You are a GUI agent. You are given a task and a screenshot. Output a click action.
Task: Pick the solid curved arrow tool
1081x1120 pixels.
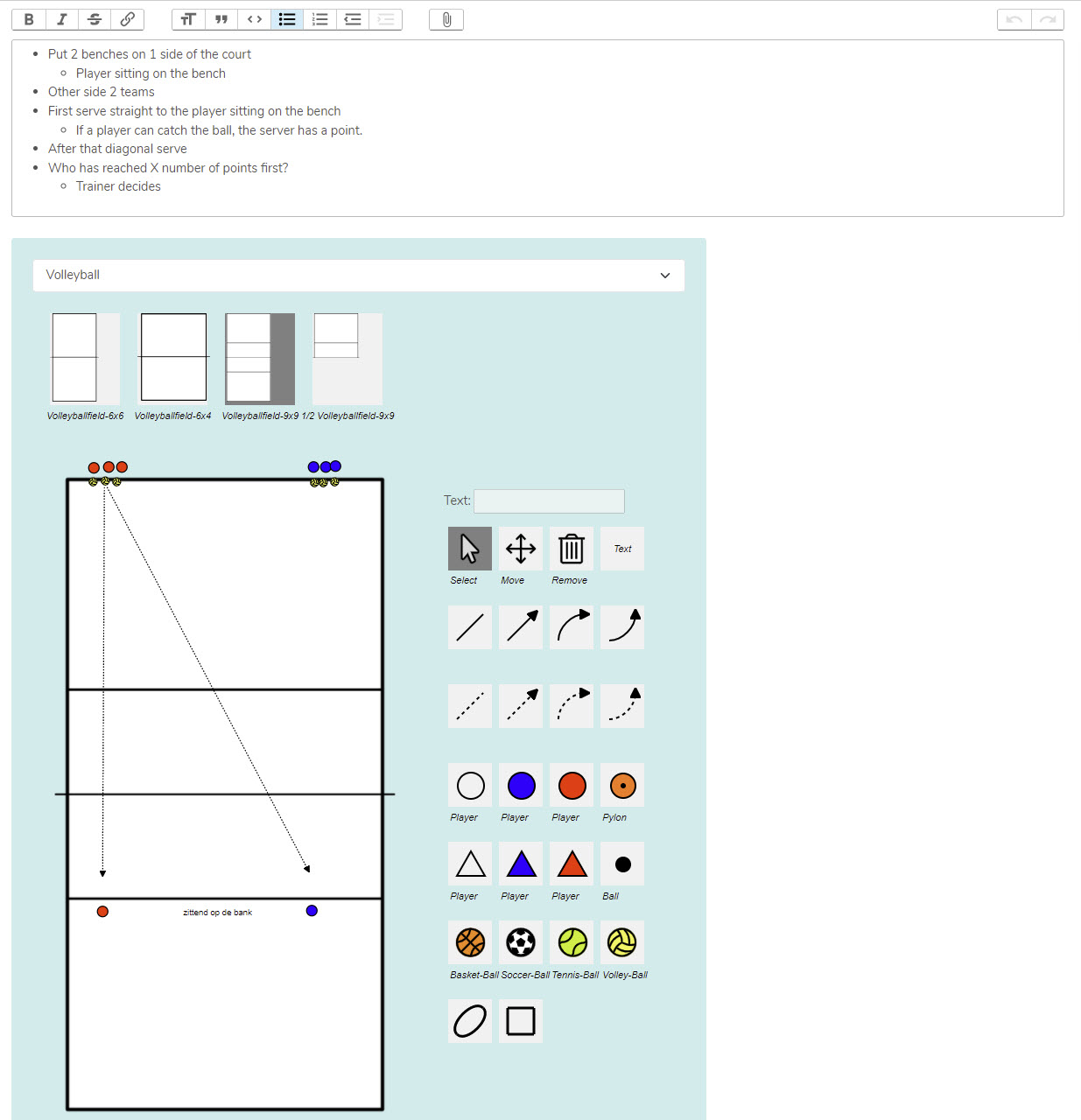click(572, 627)
